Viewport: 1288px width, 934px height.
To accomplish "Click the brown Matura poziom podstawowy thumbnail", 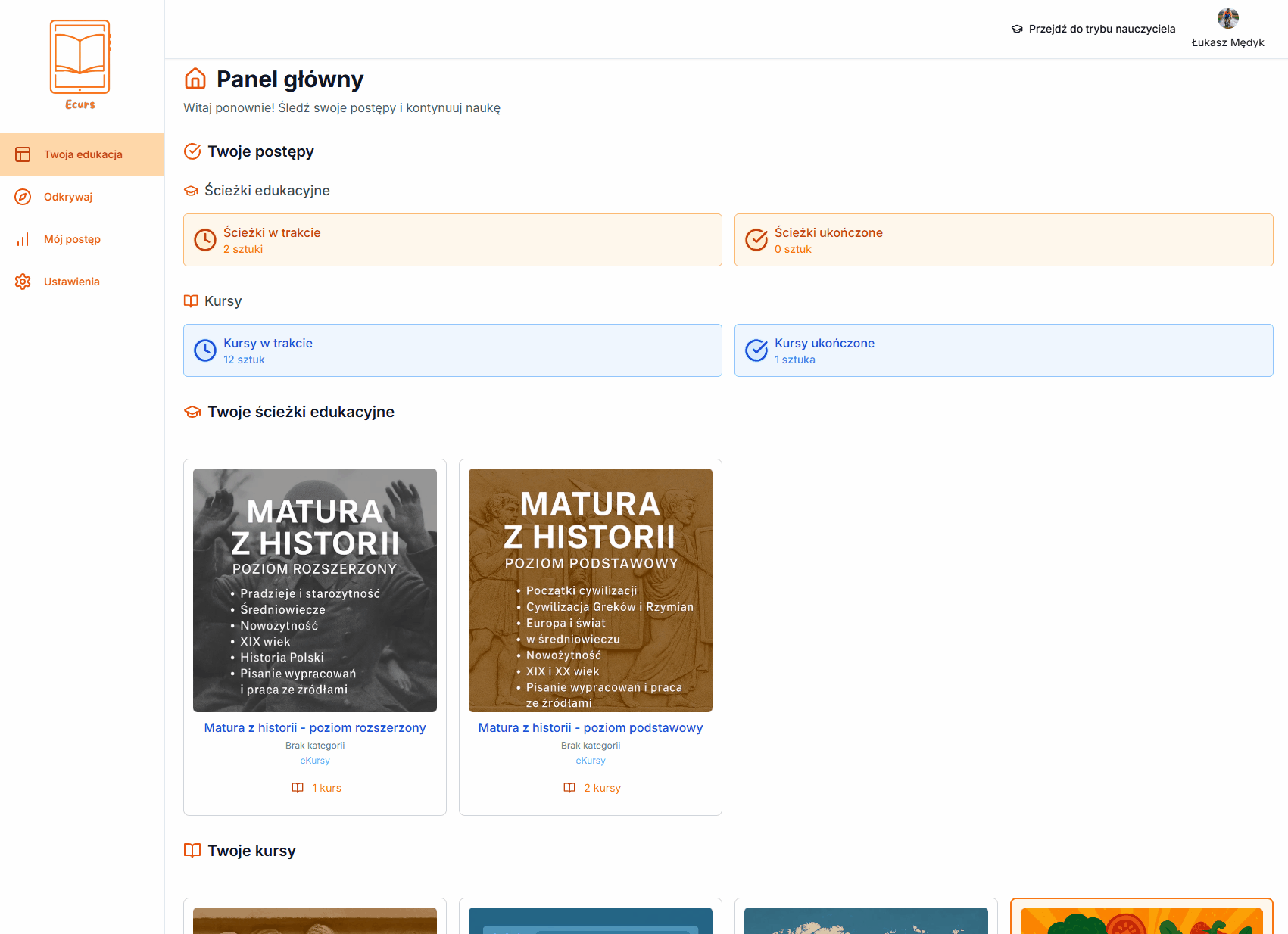I will tap(591, 590).
